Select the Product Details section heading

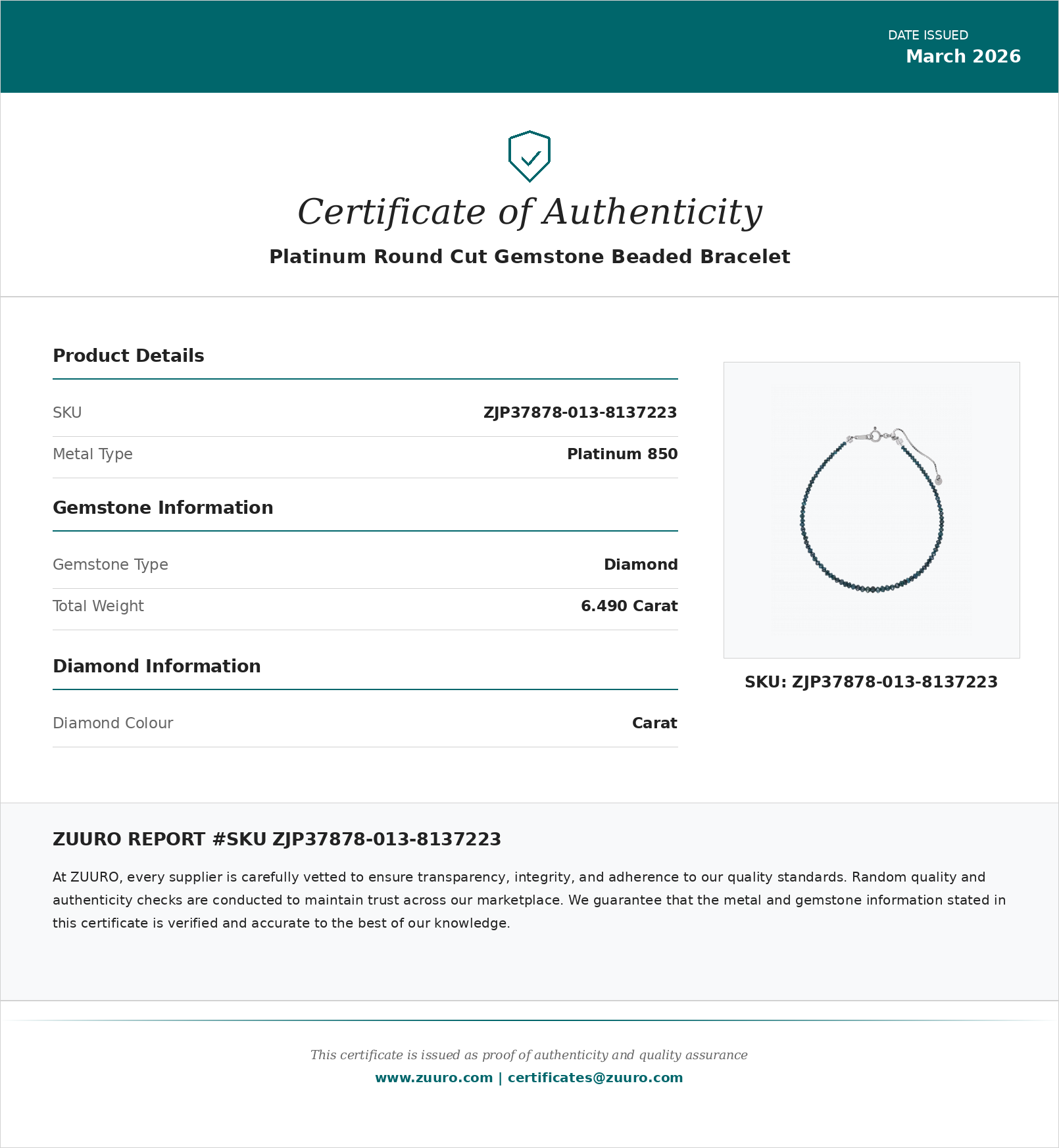click(128, 355)
